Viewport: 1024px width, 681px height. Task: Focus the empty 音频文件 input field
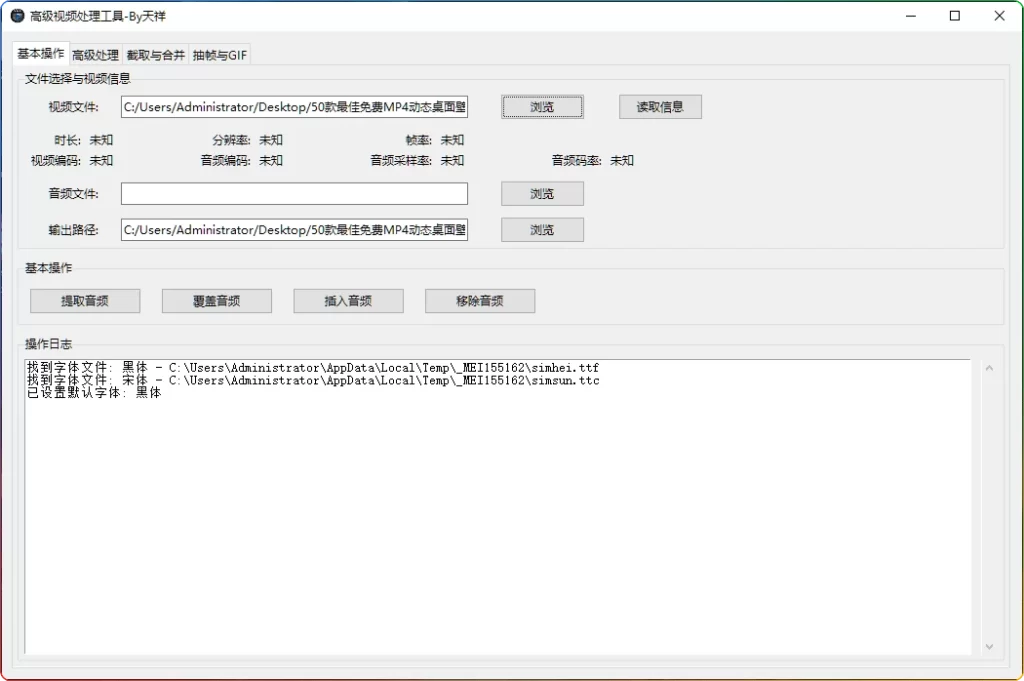coord(294,193)
